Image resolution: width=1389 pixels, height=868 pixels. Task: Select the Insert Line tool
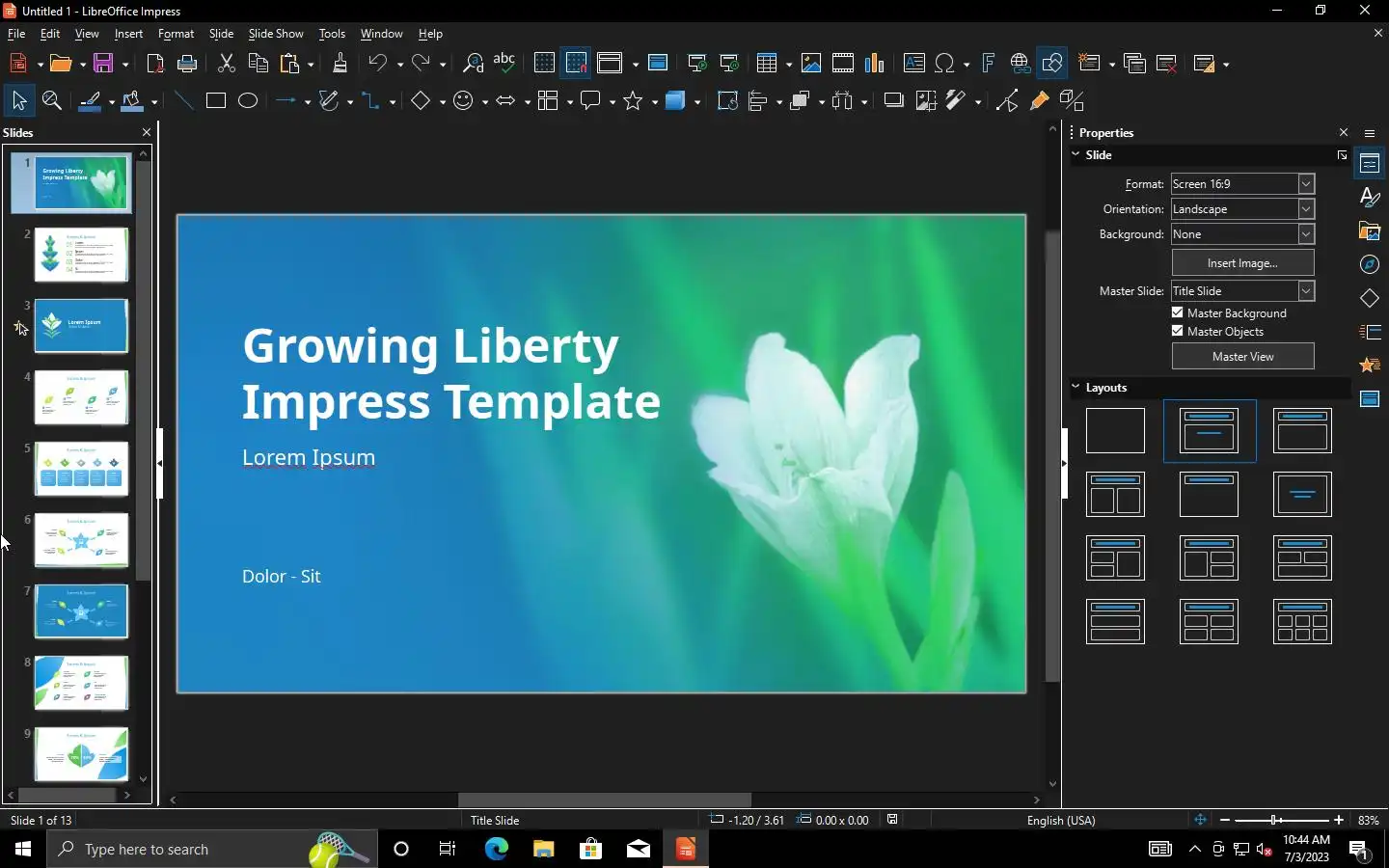[183, 100]
